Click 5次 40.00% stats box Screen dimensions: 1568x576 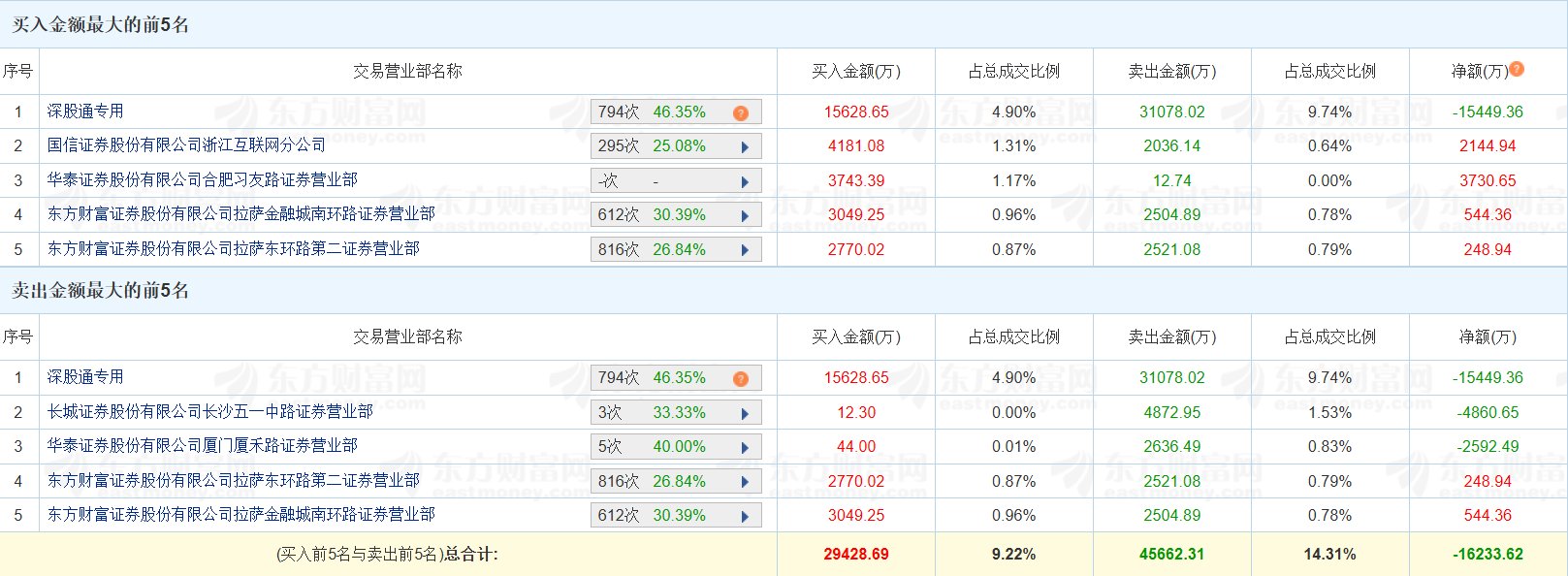[x=676, y=447]
